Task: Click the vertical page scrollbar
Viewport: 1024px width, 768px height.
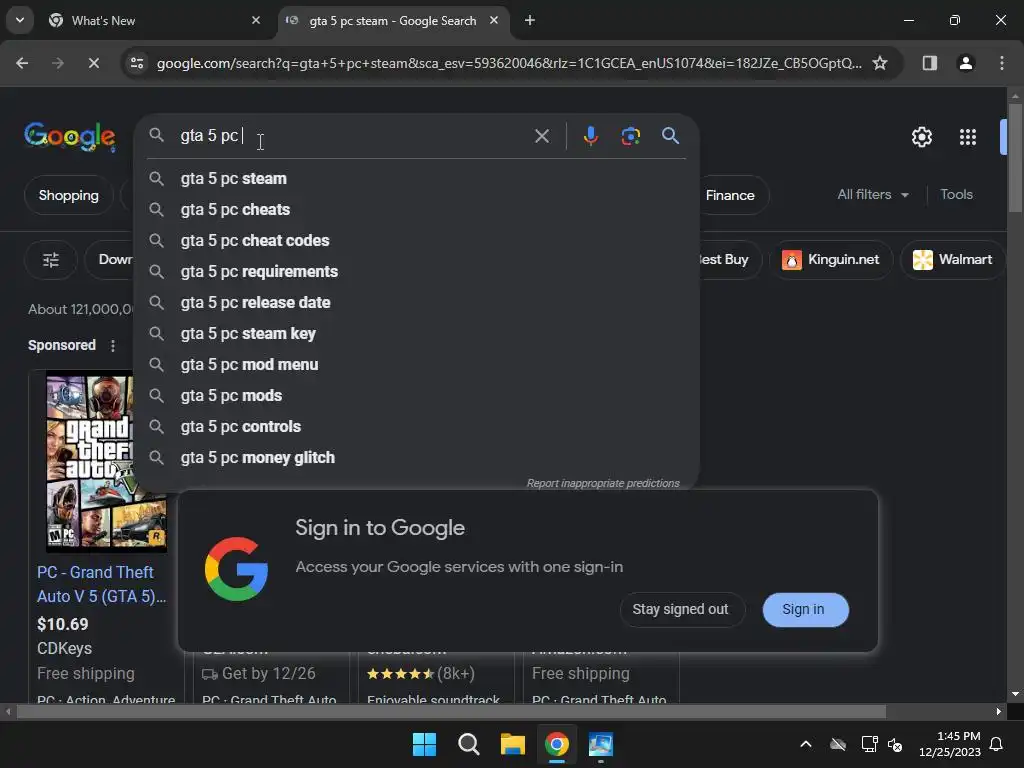Action: tap(1015, 157)
